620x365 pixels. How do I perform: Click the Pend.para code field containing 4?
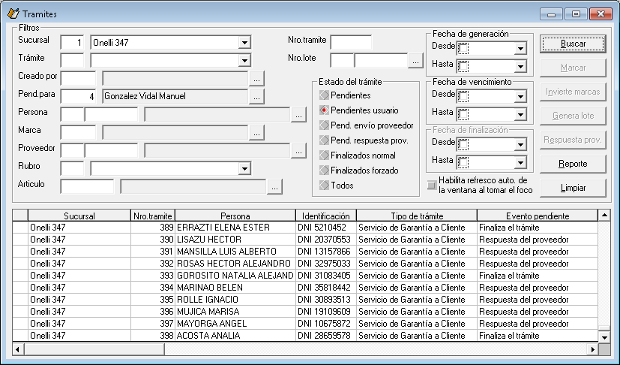78,96
